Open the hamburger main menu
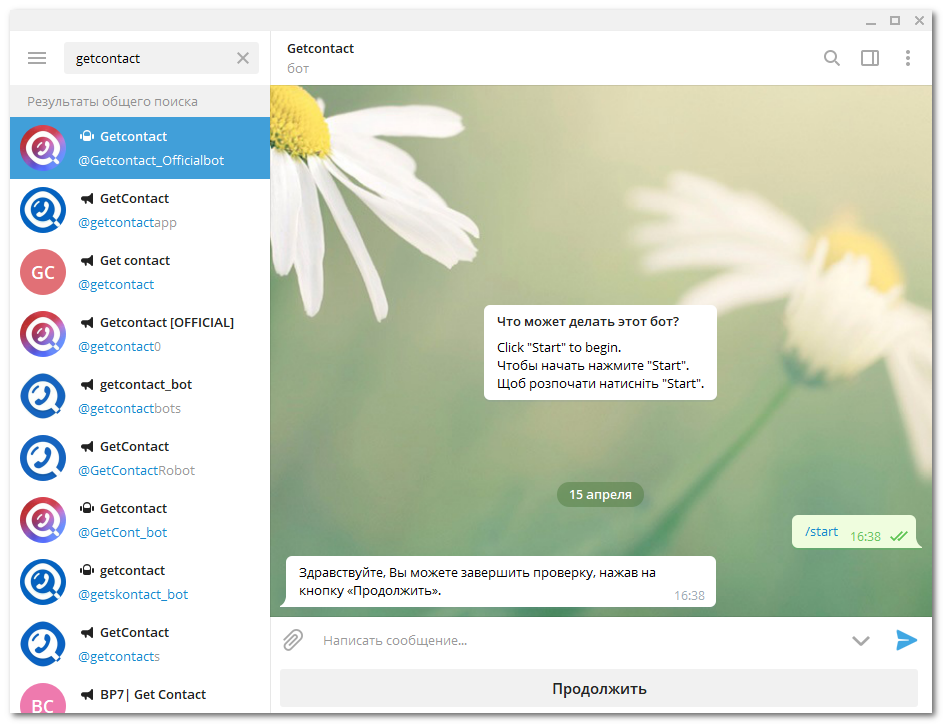Viewport: 943px width, 724px height. (37, 58)
